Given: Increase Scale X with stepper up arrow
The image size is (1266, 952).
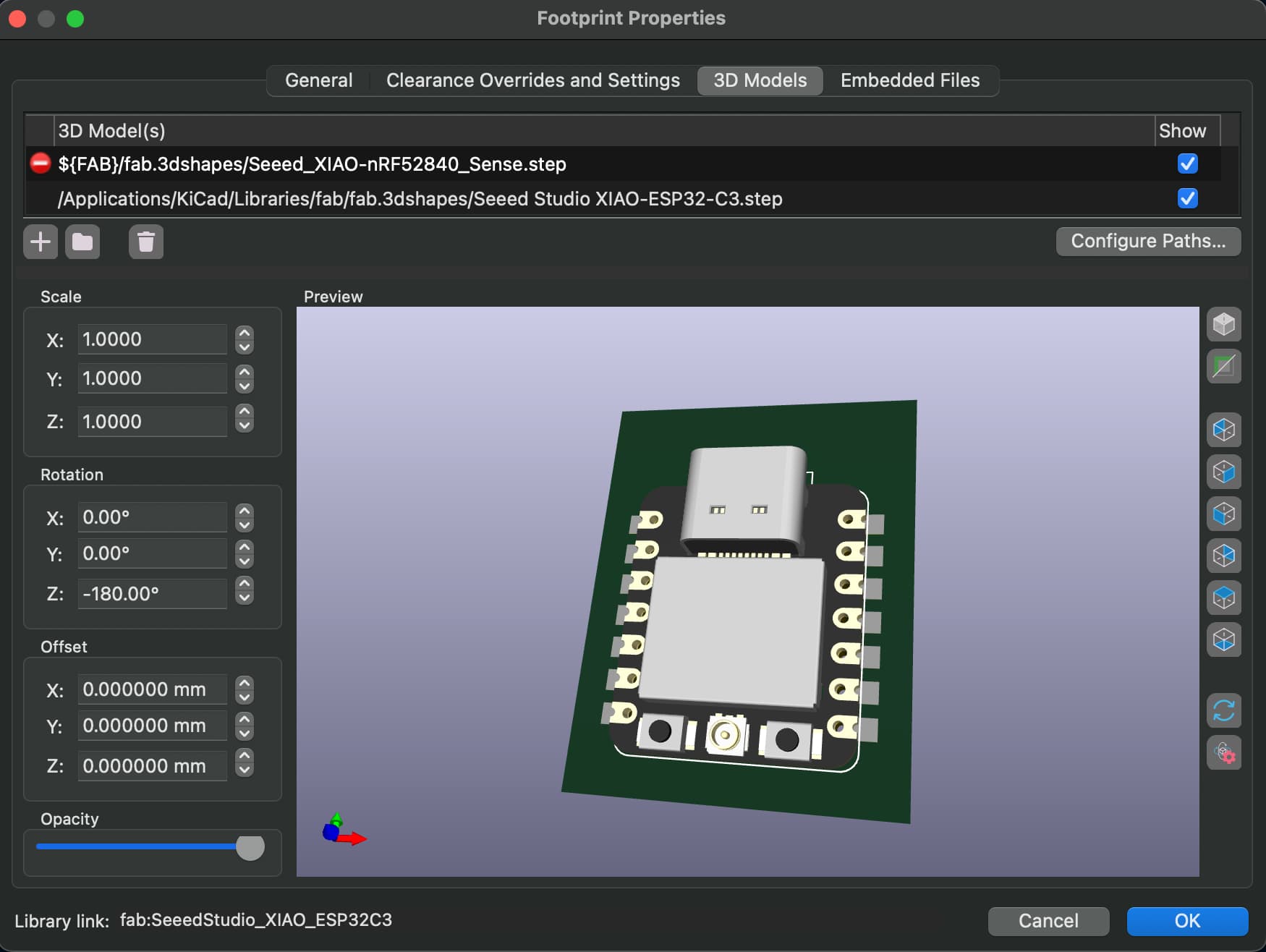Looking at the screenshot, I should [x=245, y=333].
